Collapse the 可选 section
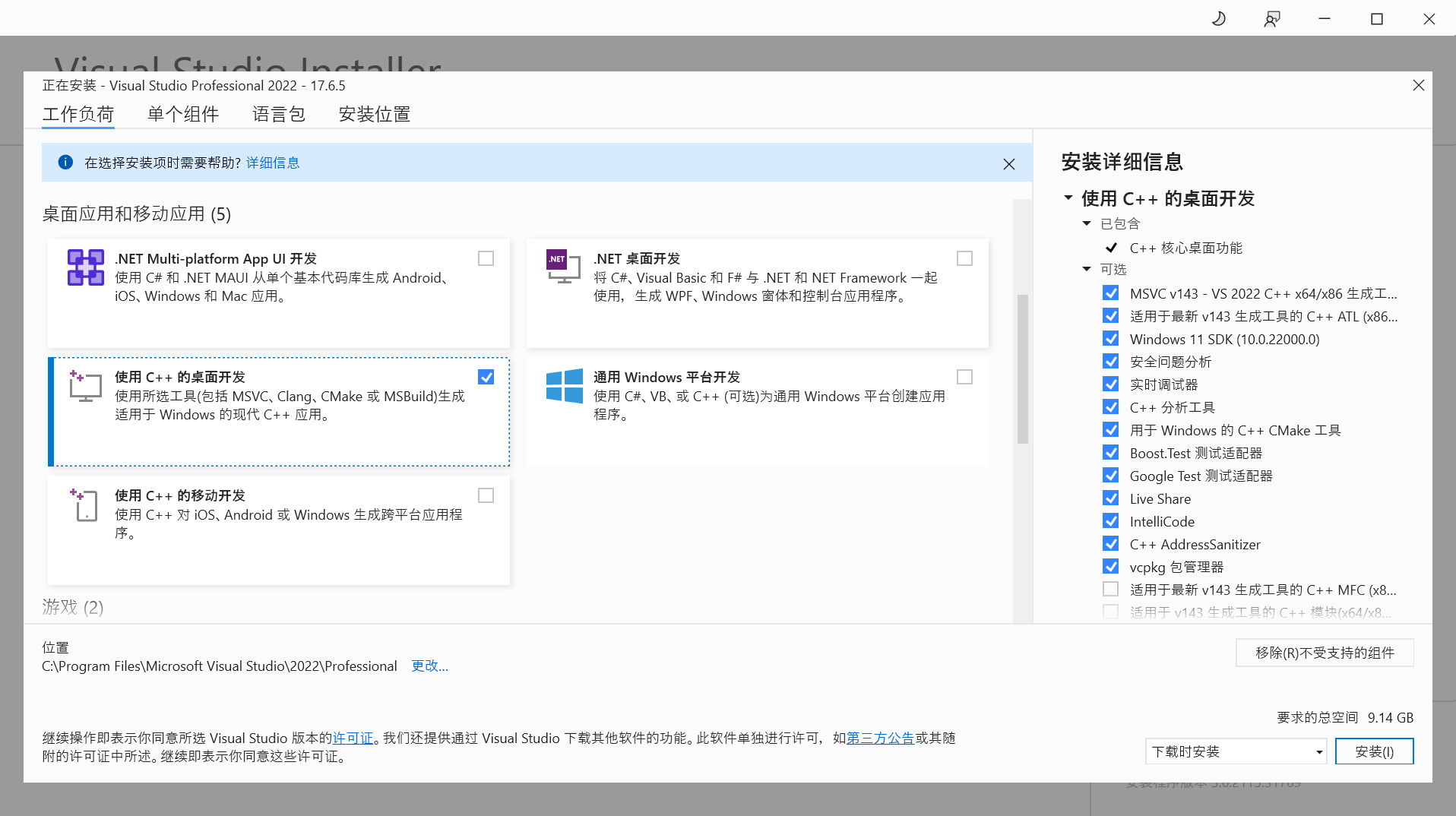The height and width of the screenshot is (816, 1456). 1086,269
